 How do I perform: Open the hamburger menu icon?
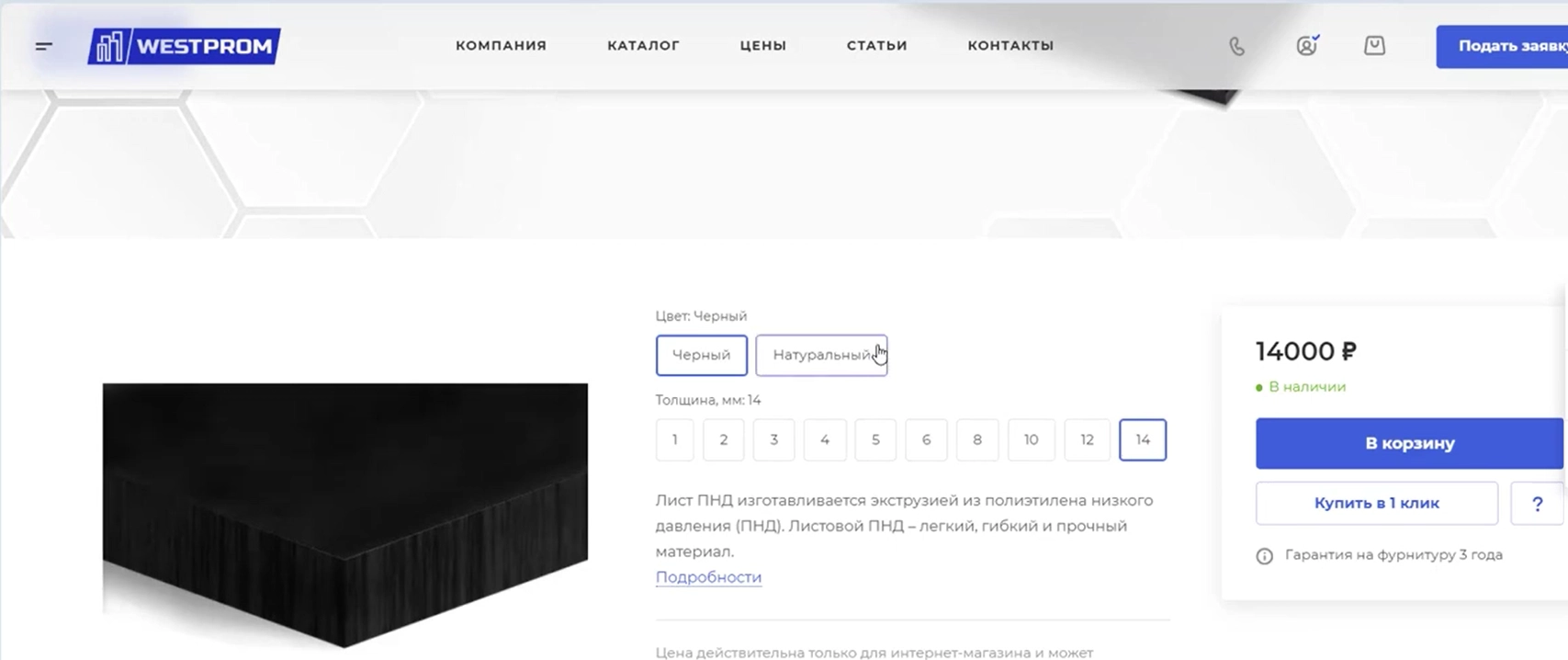point(43,46)
